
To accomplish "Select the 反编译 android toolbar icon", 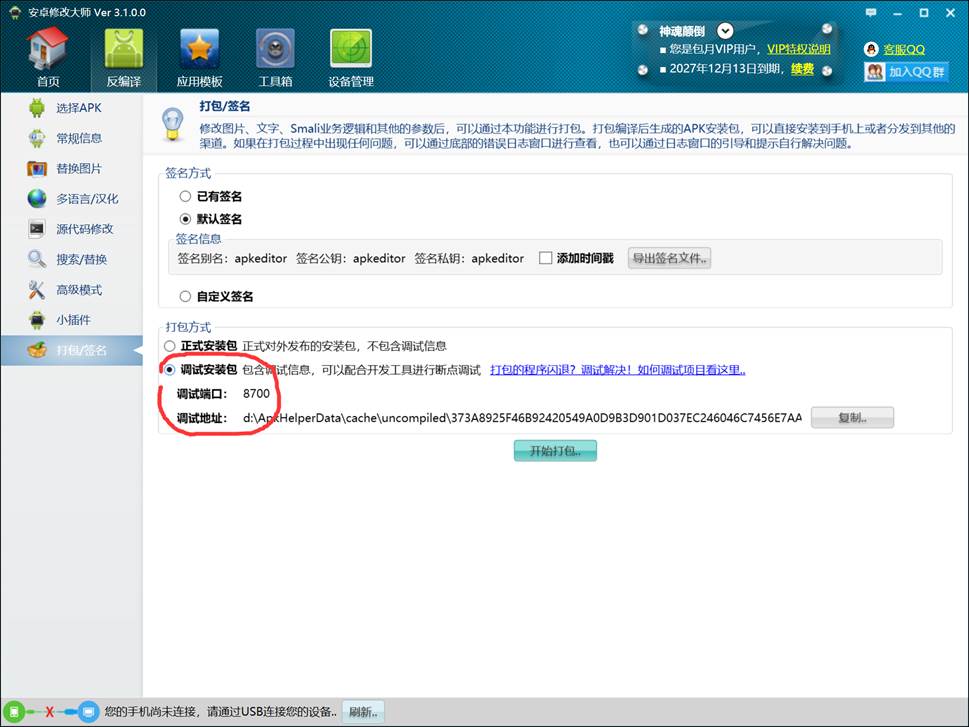I will (124, 48).
